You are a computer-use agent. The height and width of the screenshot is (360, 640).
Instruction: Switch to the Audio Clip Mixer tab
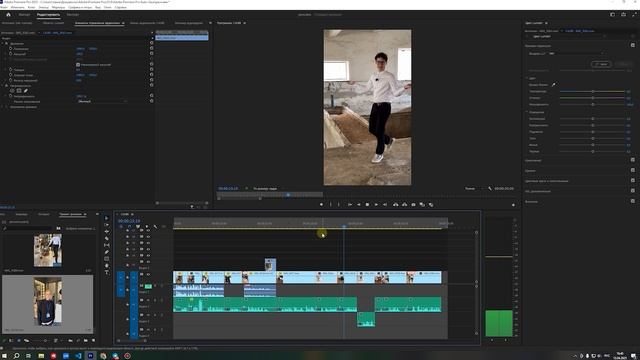[147, 23]
